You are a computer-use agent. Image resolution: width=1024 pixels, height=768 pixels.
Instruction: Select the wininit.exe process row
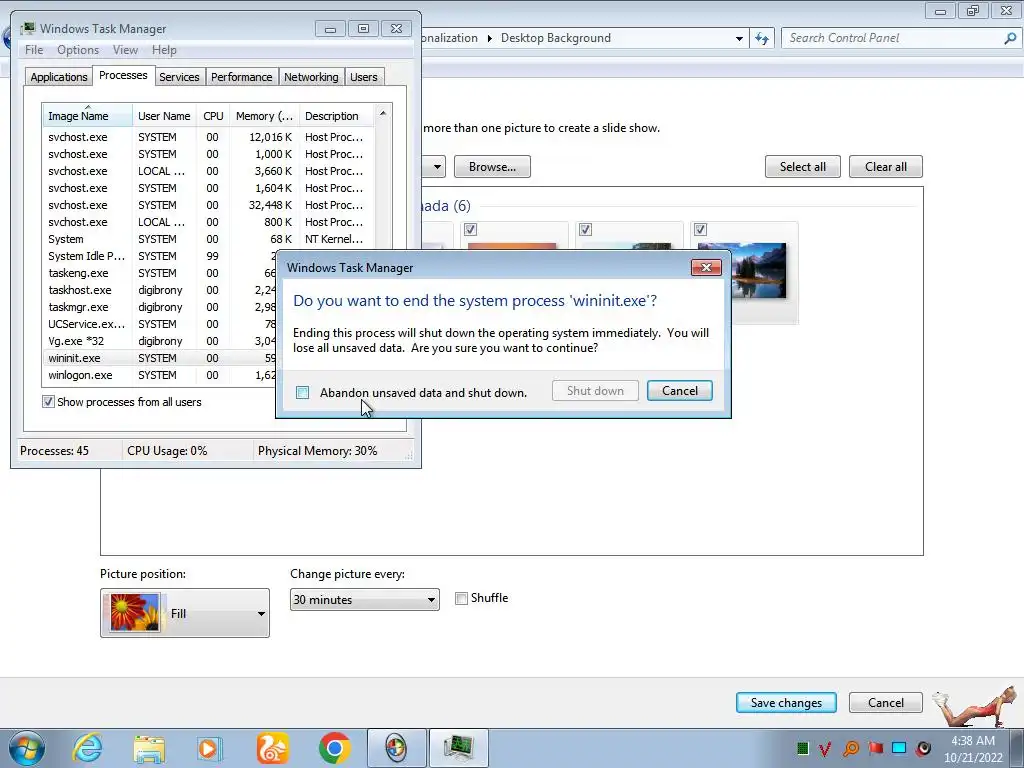click(159, 358)
